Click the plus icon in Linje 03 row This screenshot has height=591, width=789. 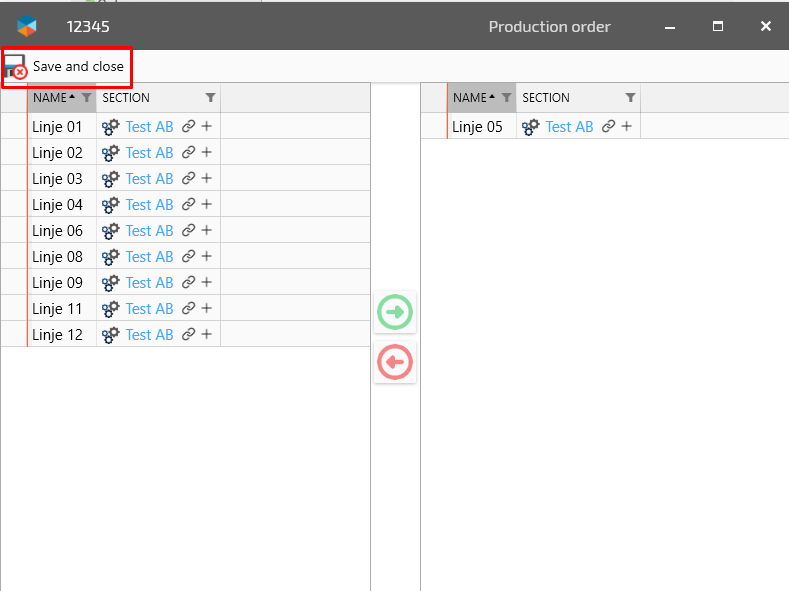[206, 179]
